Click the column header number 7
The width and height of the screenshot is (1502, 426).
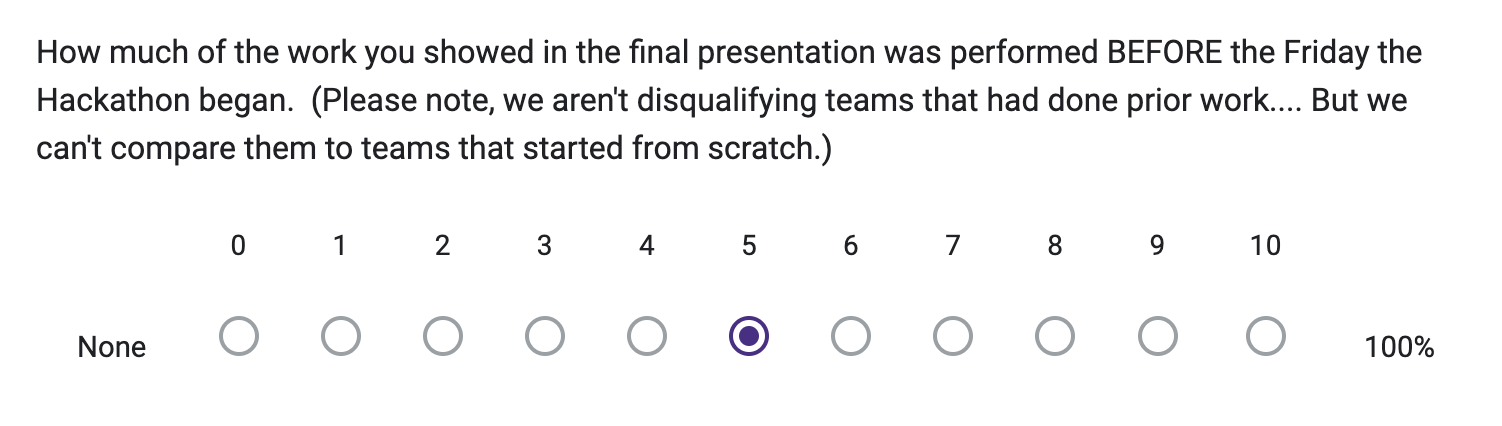point(953,246)
